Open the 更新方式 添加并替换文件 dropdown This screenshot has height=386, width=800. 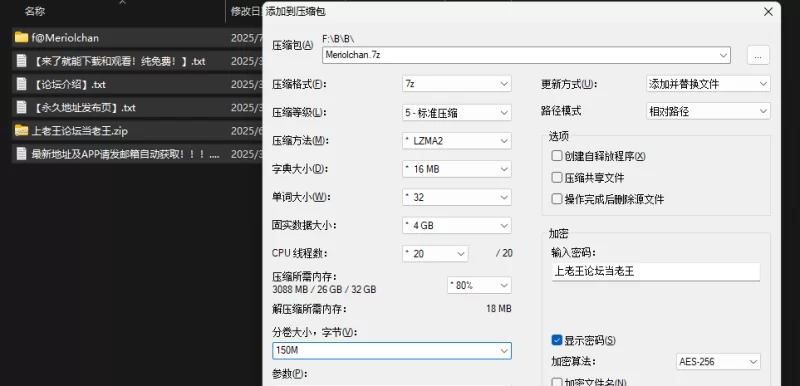[x=708, y=84]
